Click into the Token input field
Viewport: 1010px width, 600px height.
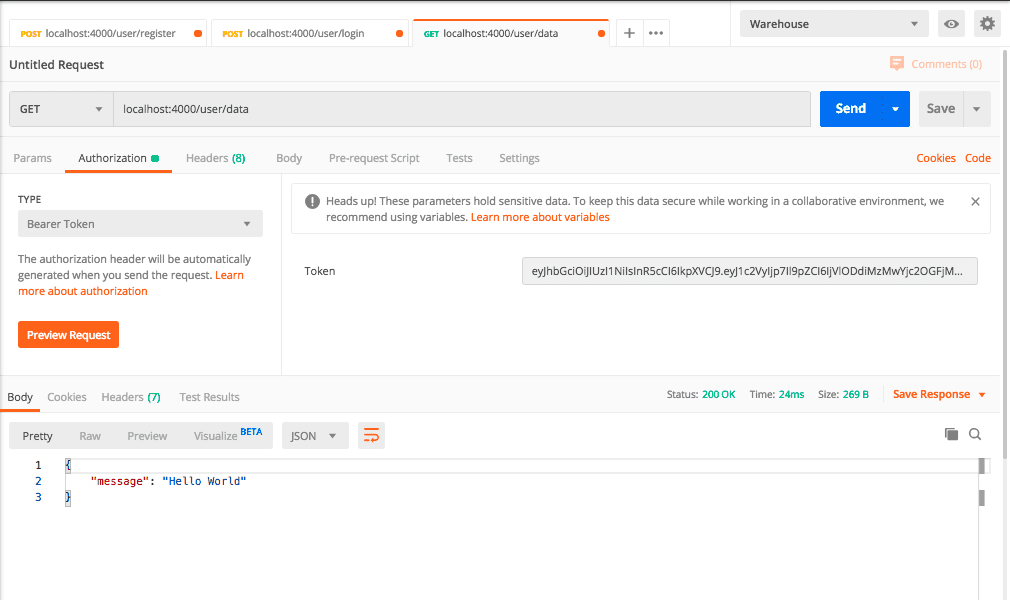749,271
